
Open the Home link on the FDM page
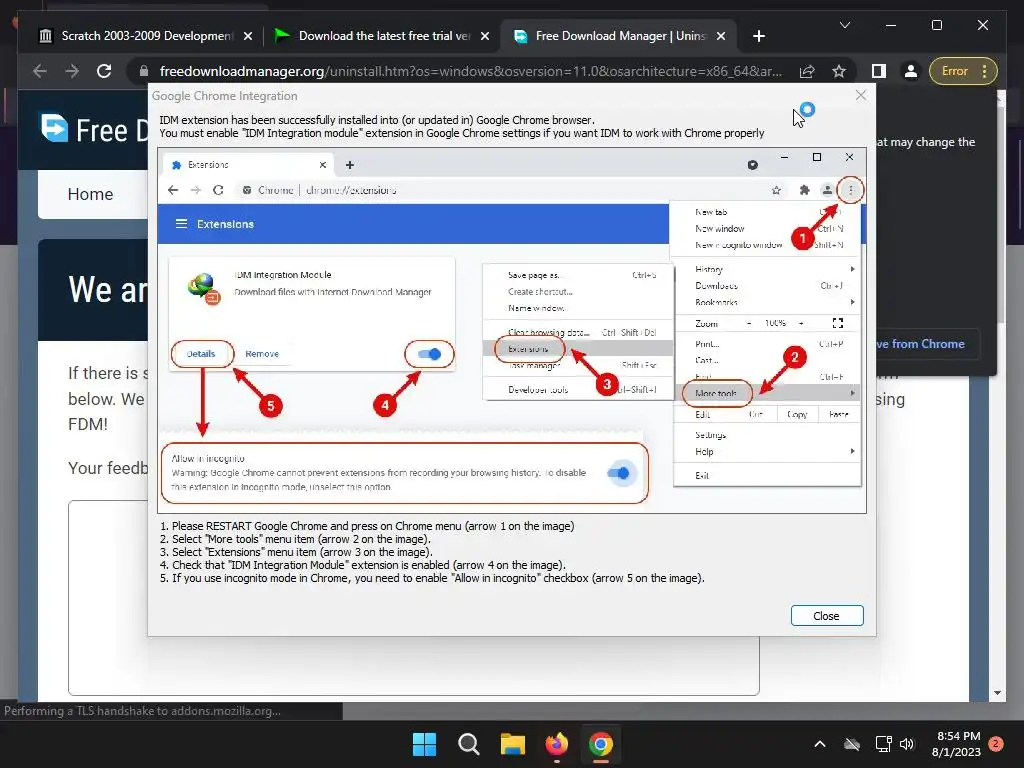coord(91,194)
